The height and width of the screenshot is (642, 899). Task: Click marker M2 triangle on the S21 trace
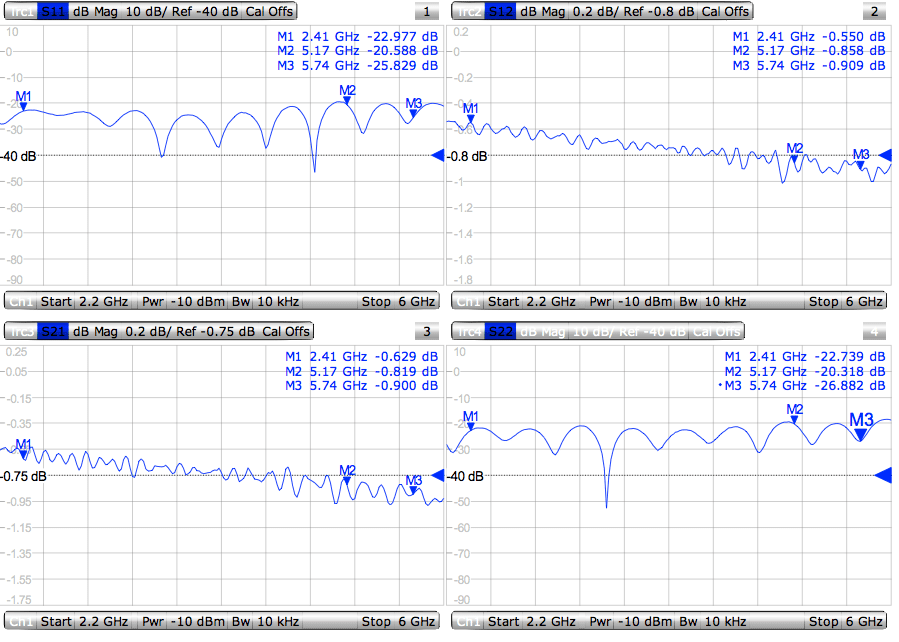(345, 480)
